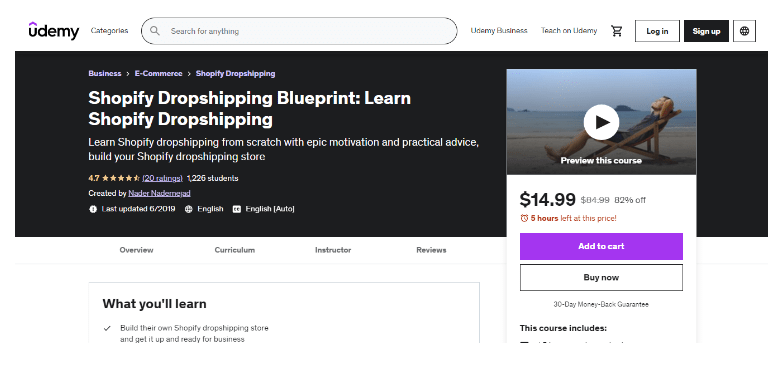The image size is (784, 370).
Task: Click the Business breadcrumb link
Action: [105, 74]
